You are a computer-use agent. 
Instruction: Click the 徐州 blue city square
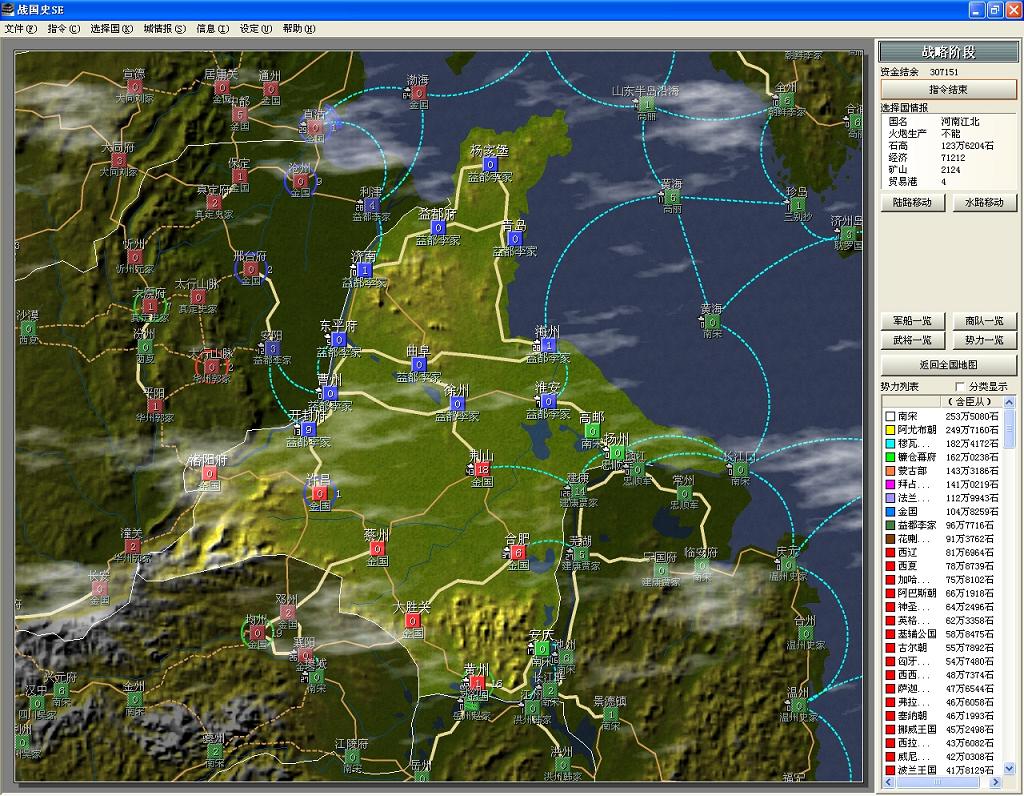[x=457, y=403]
